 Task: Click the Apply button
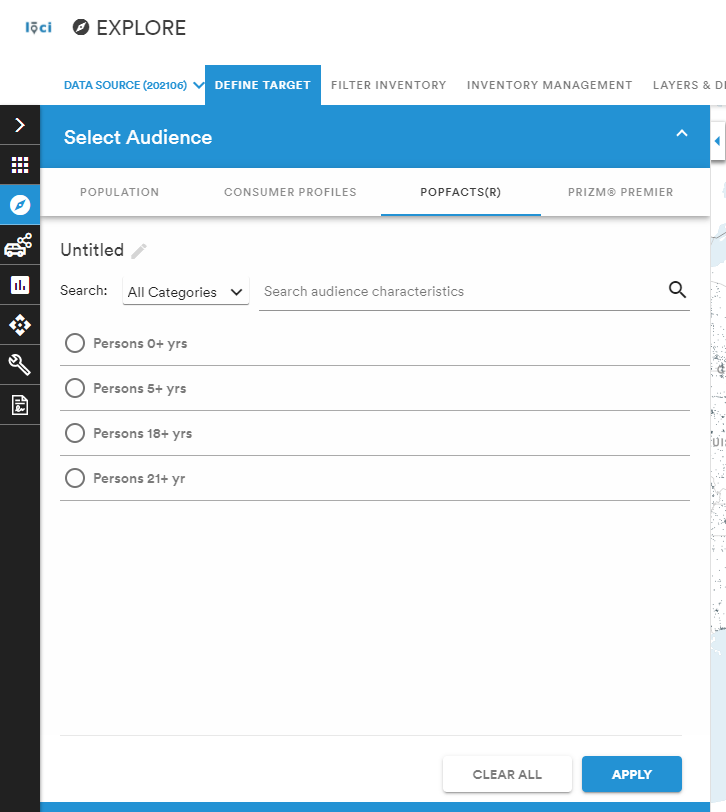632,774
